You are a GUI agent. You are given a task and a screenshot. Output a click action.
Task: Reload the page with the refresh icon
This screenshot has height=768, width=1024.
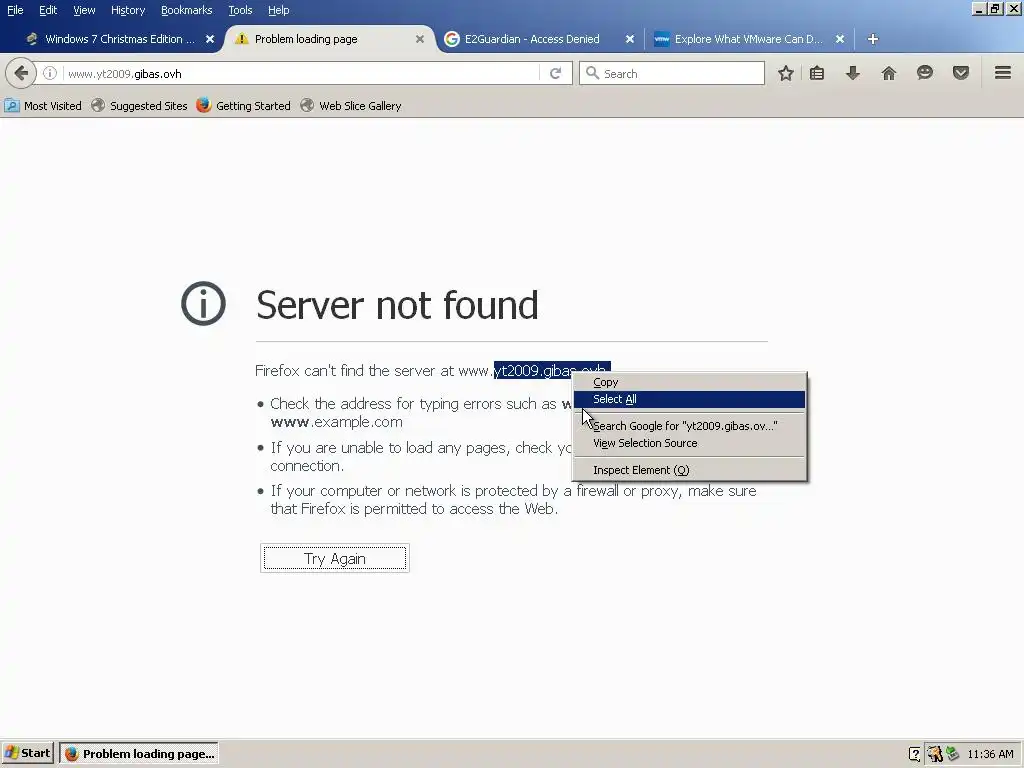(556, 73)
